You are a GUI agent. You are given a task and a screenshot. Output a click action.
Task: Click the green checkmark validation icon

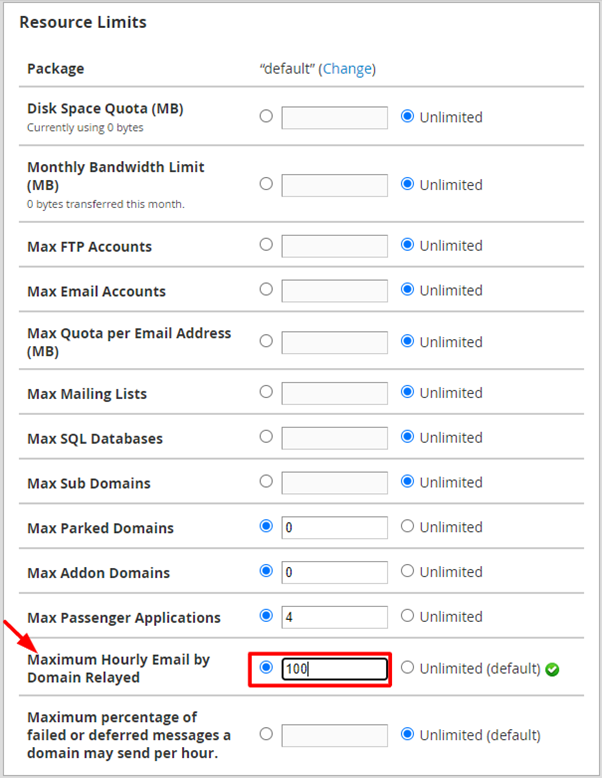pos(552,669)
